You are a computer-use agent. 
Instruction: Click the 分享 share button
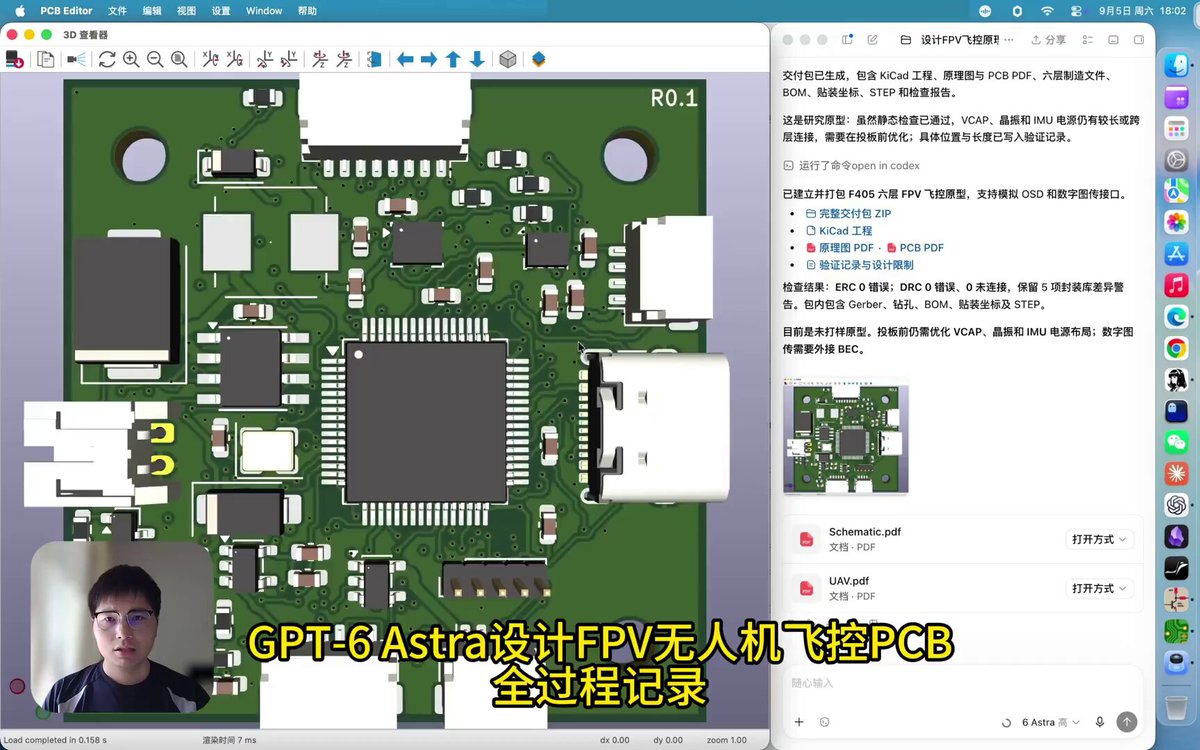1047,40
